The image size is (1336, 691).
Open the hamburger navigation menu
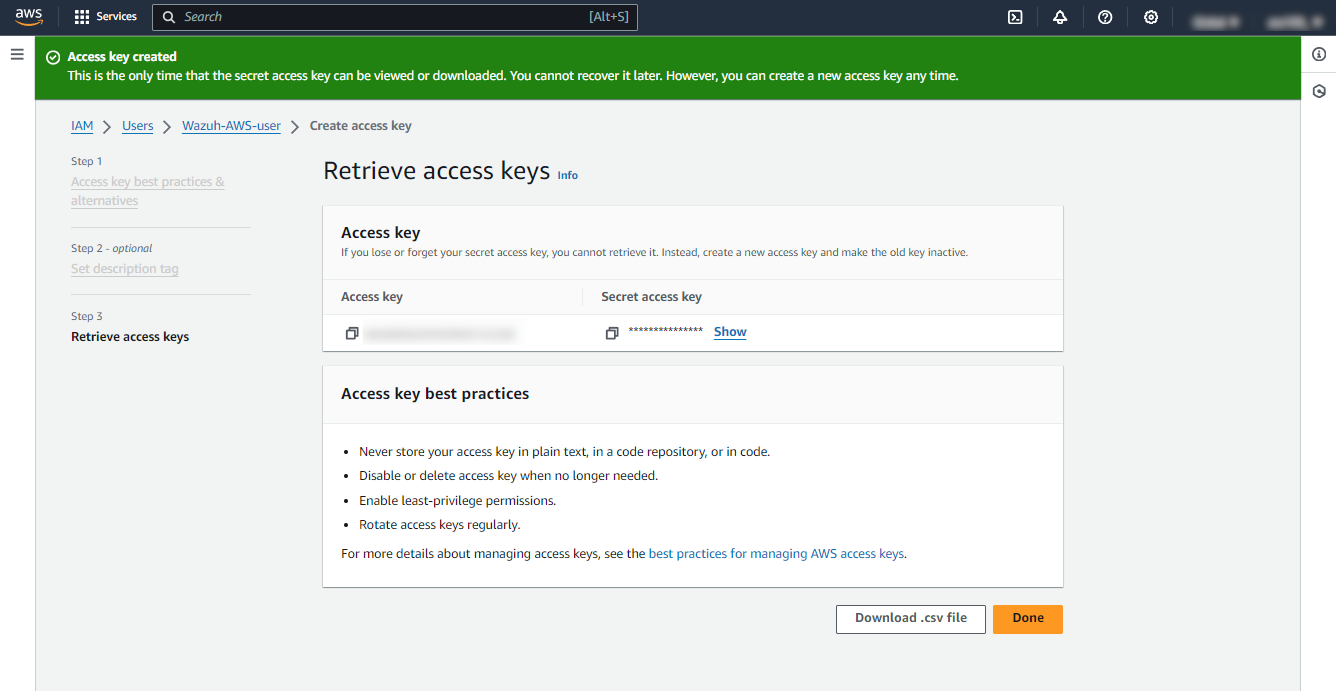pos(17,54)
